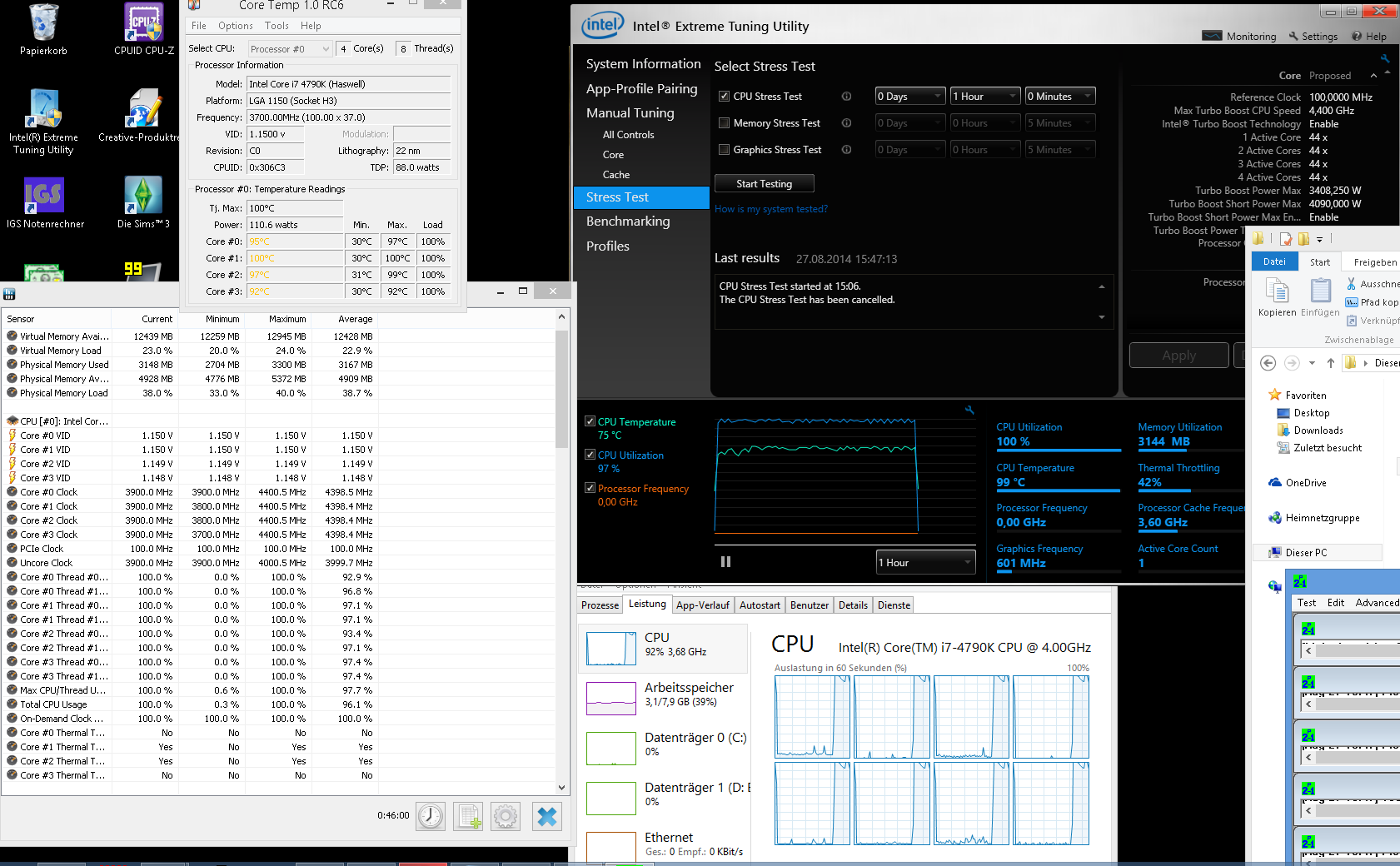Open the graph time range 1 Hour dropdown
The height and width of the screenshot is (866, 1400).
tap(925, 562)
